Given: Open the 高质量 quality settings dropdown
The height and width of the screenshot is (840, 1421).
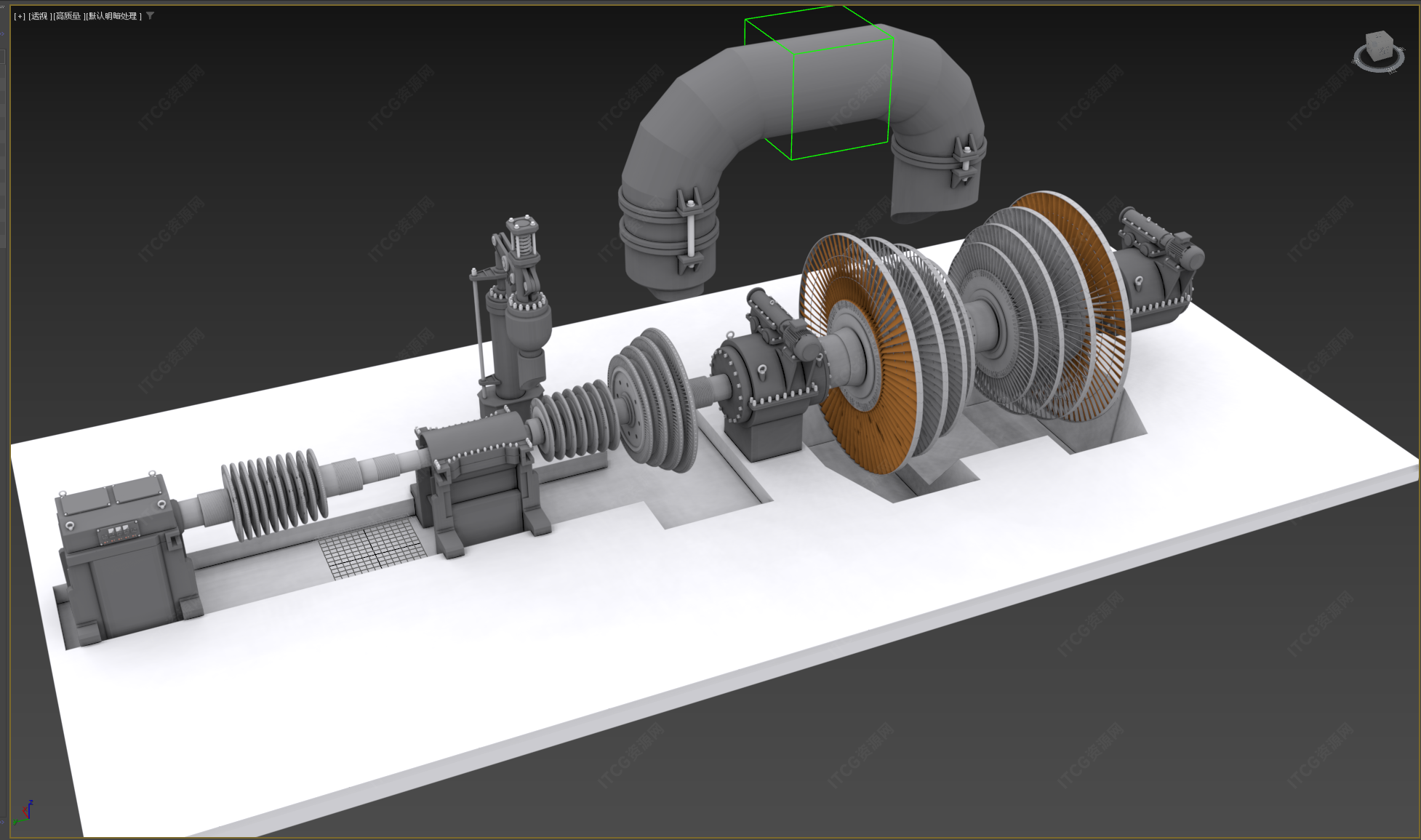Looking at the screenshot, I should (x=68, y=16).
